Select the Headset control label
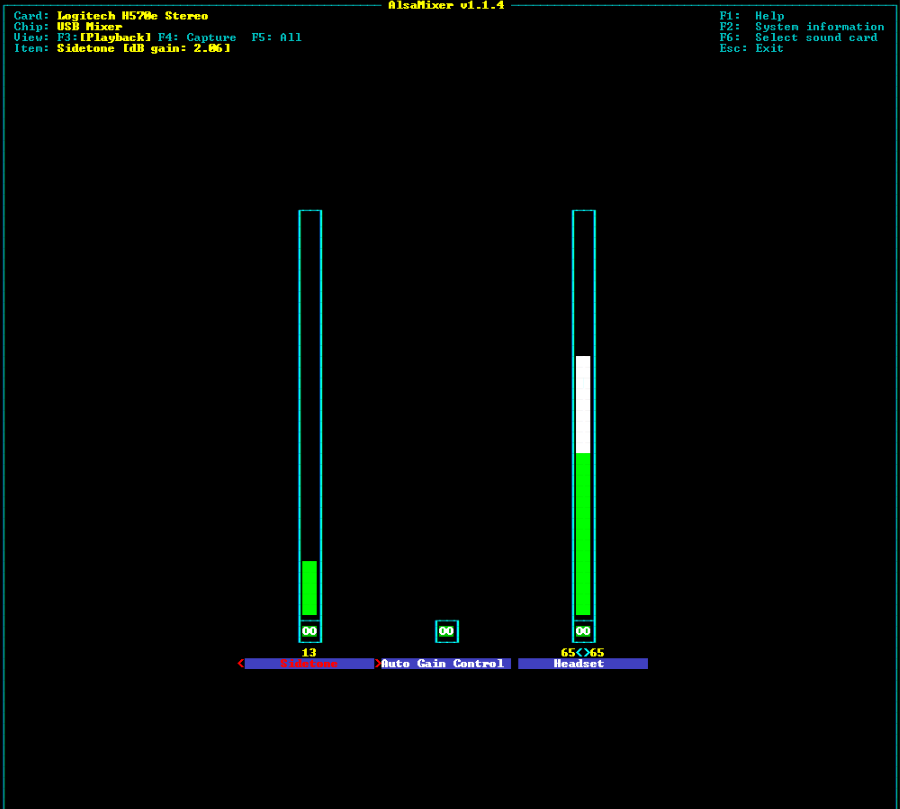The image size is (900, 809). pos(583,663)
